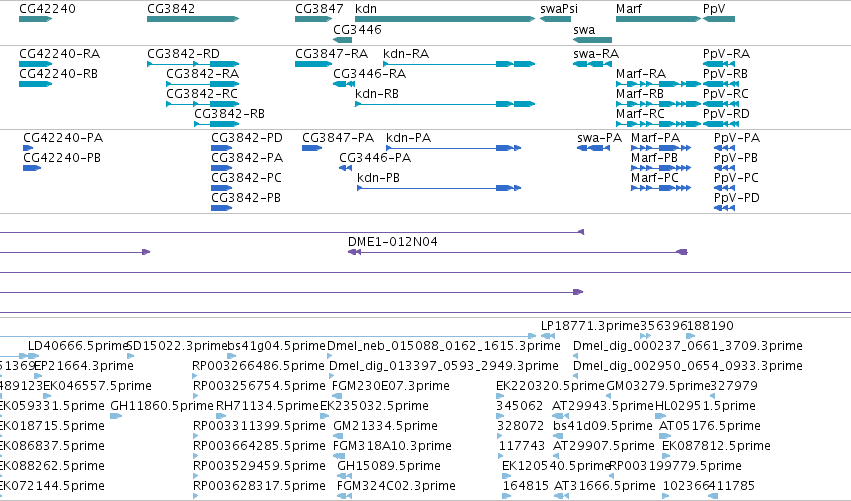Viewport: 851px width, 501px height.
Task: Select transcript swa-RA
Action: (x=593, y=64)
